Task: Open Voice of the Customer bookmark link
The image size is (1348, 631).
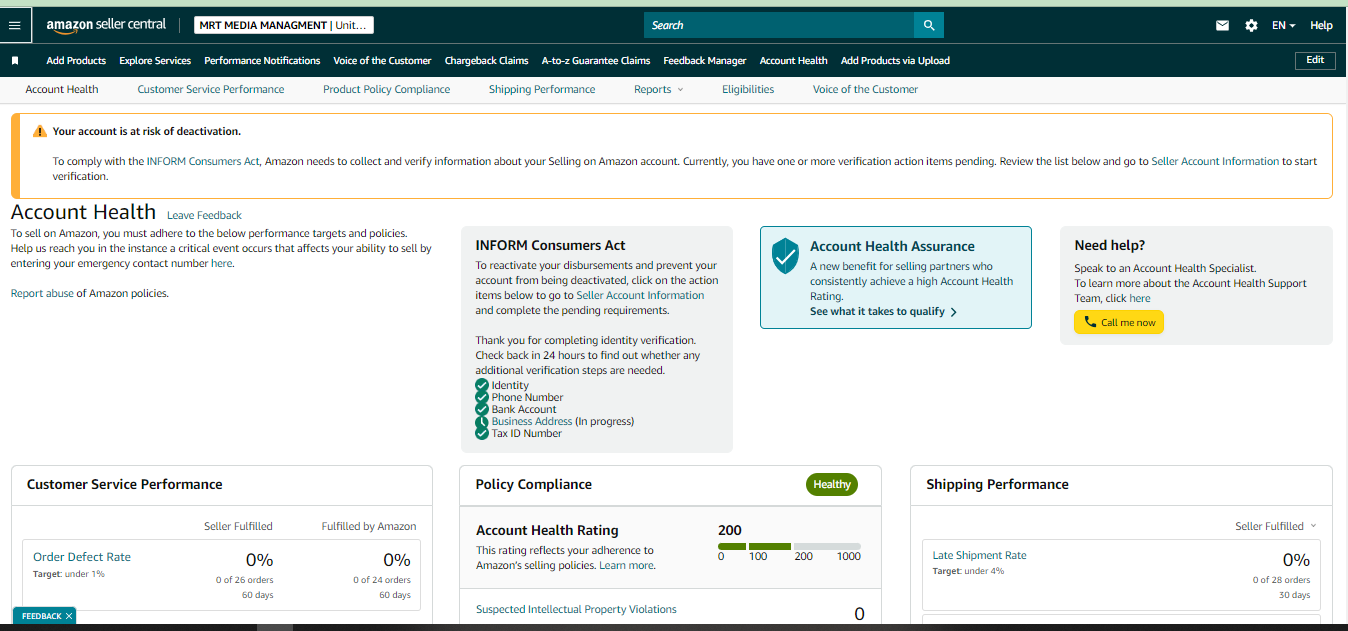Action: 382,61
